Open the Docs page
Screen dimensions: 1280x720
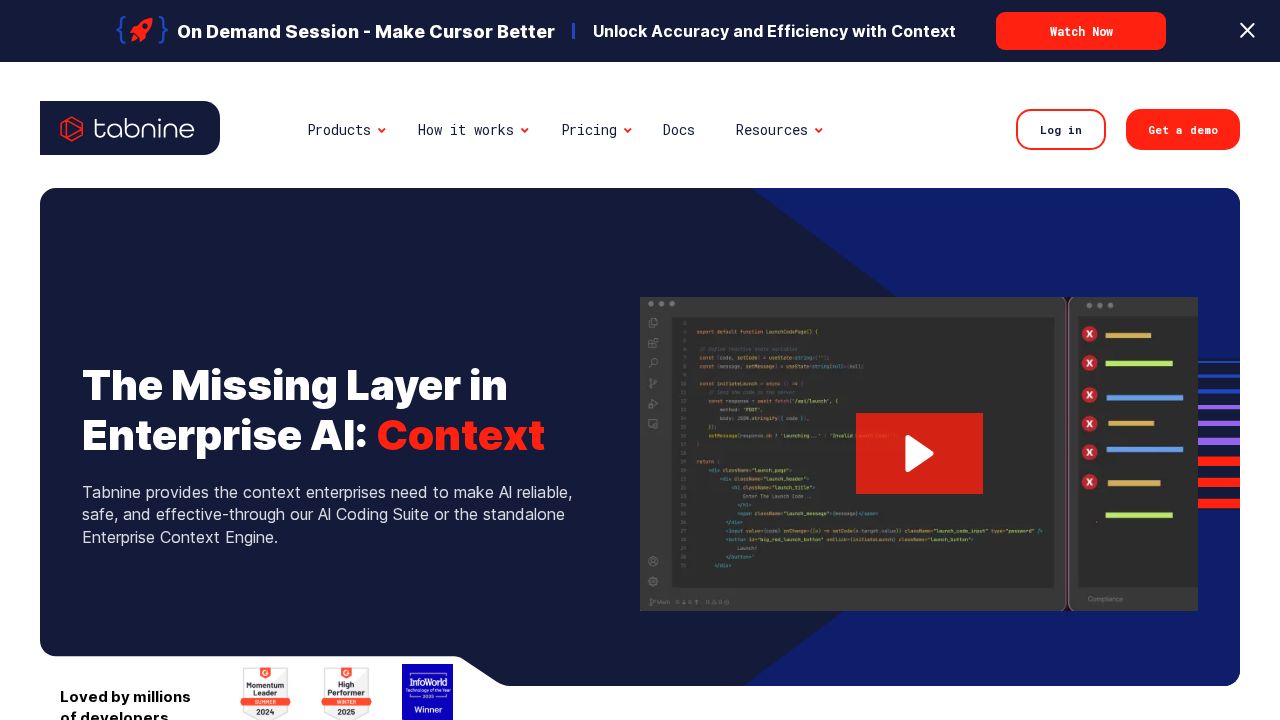pos(679,130)
